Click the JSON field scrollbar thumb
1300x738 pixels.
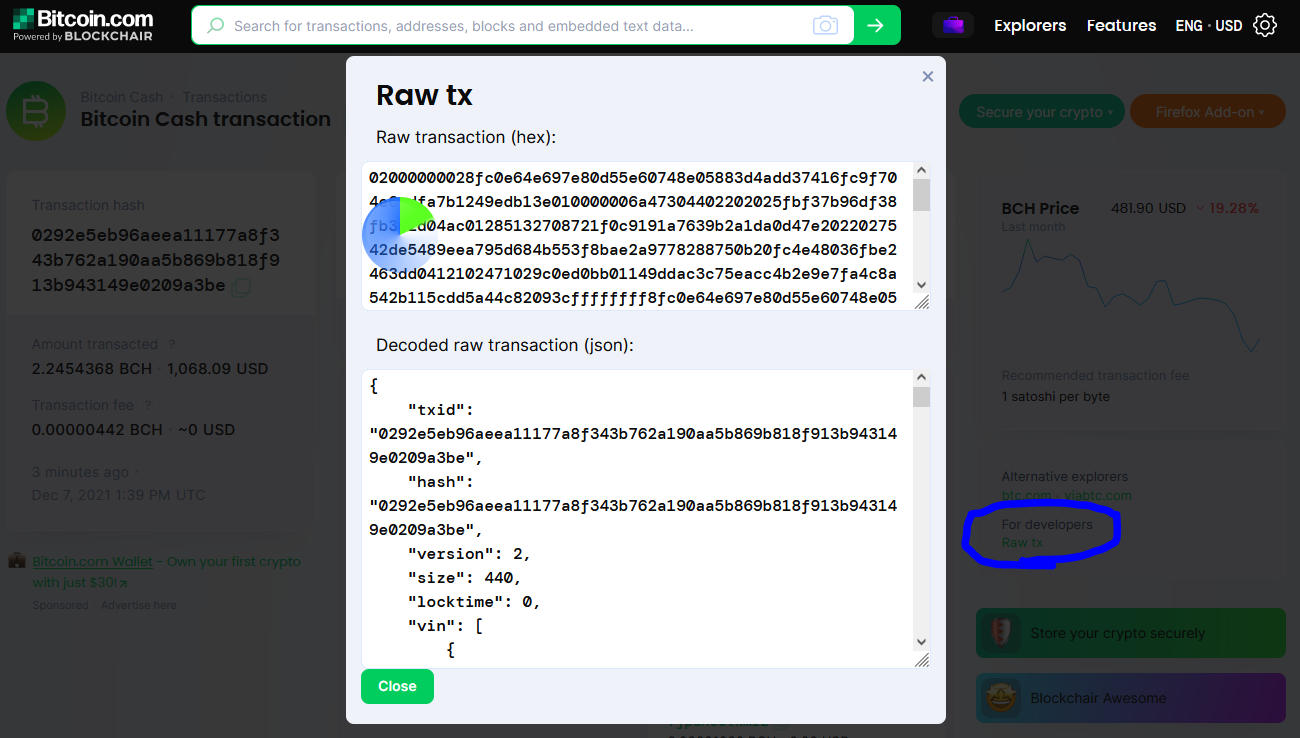[x=922, y=397]
